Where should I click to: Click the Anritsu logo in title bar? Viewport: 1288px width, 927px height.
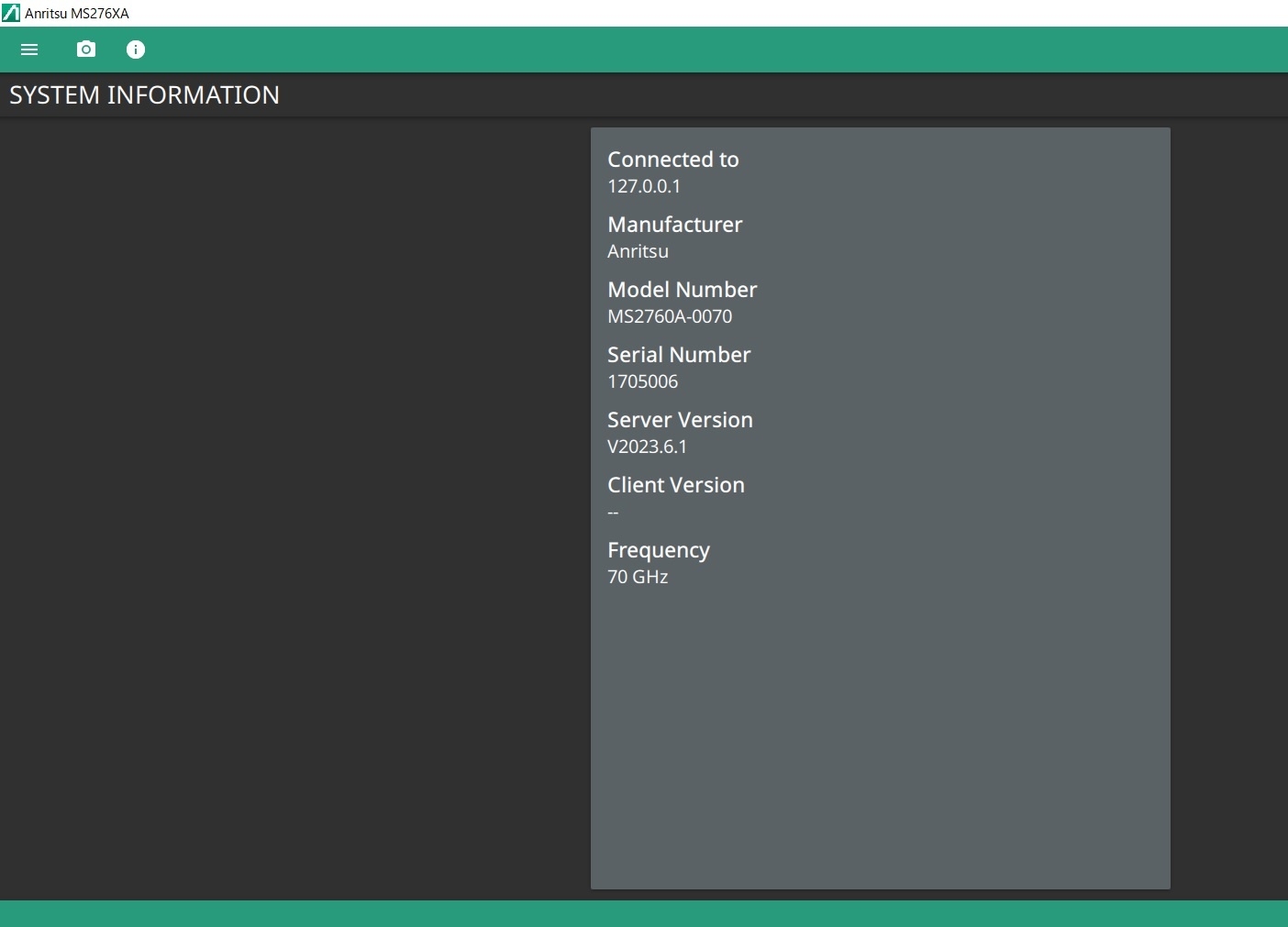[11, 13]
